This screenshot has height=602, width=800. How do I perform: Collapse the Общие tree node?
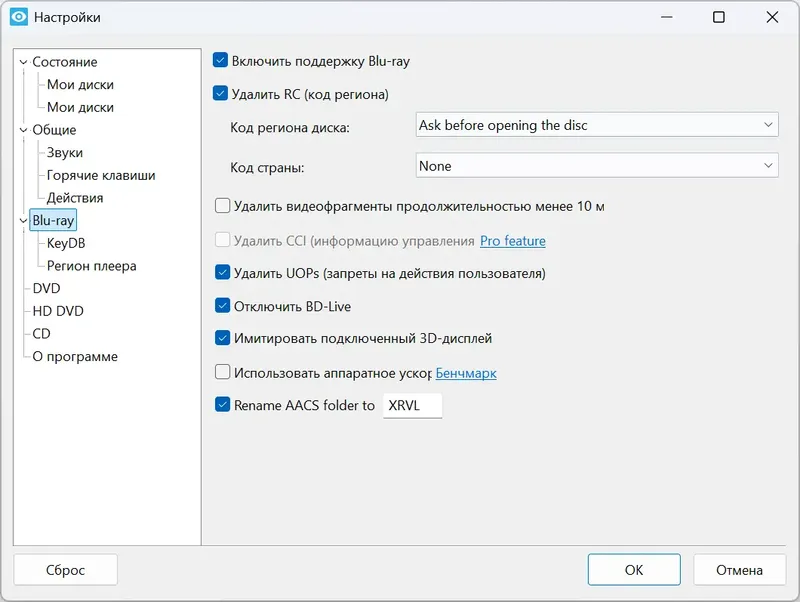pos(23,130)
